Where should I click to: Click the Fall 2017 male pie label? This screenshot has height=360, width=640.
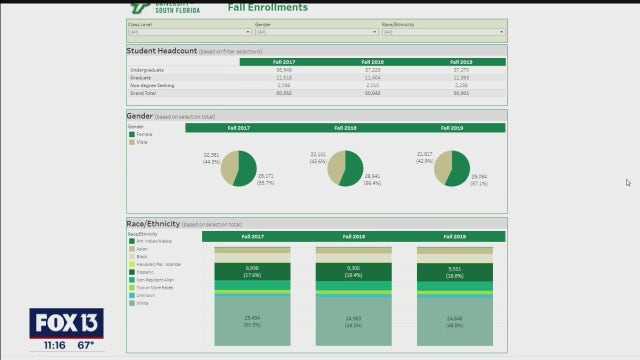211,158
